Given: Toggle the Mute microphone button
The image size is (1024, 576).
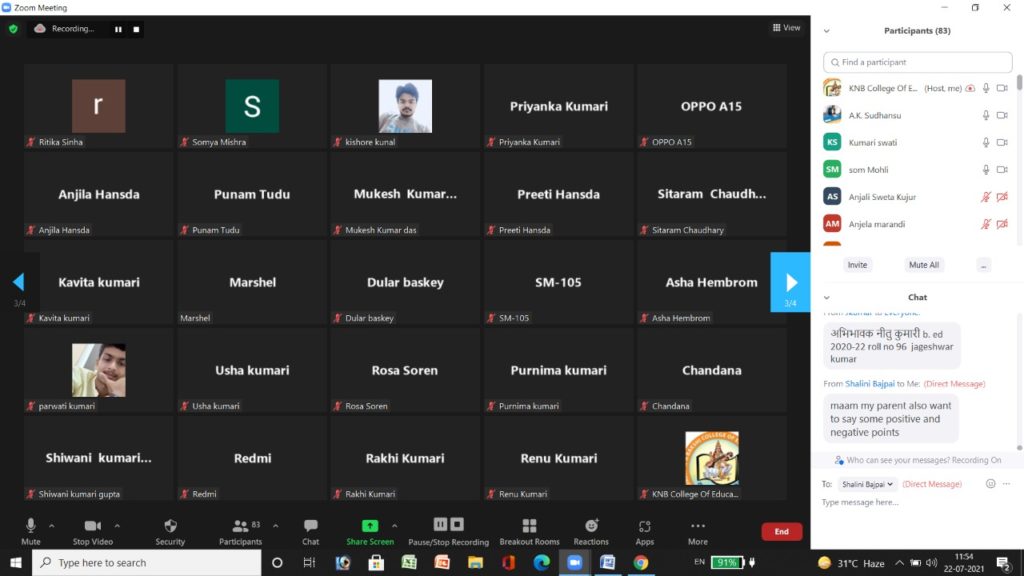Looking at the screenshot, I should tap(31, 526).
